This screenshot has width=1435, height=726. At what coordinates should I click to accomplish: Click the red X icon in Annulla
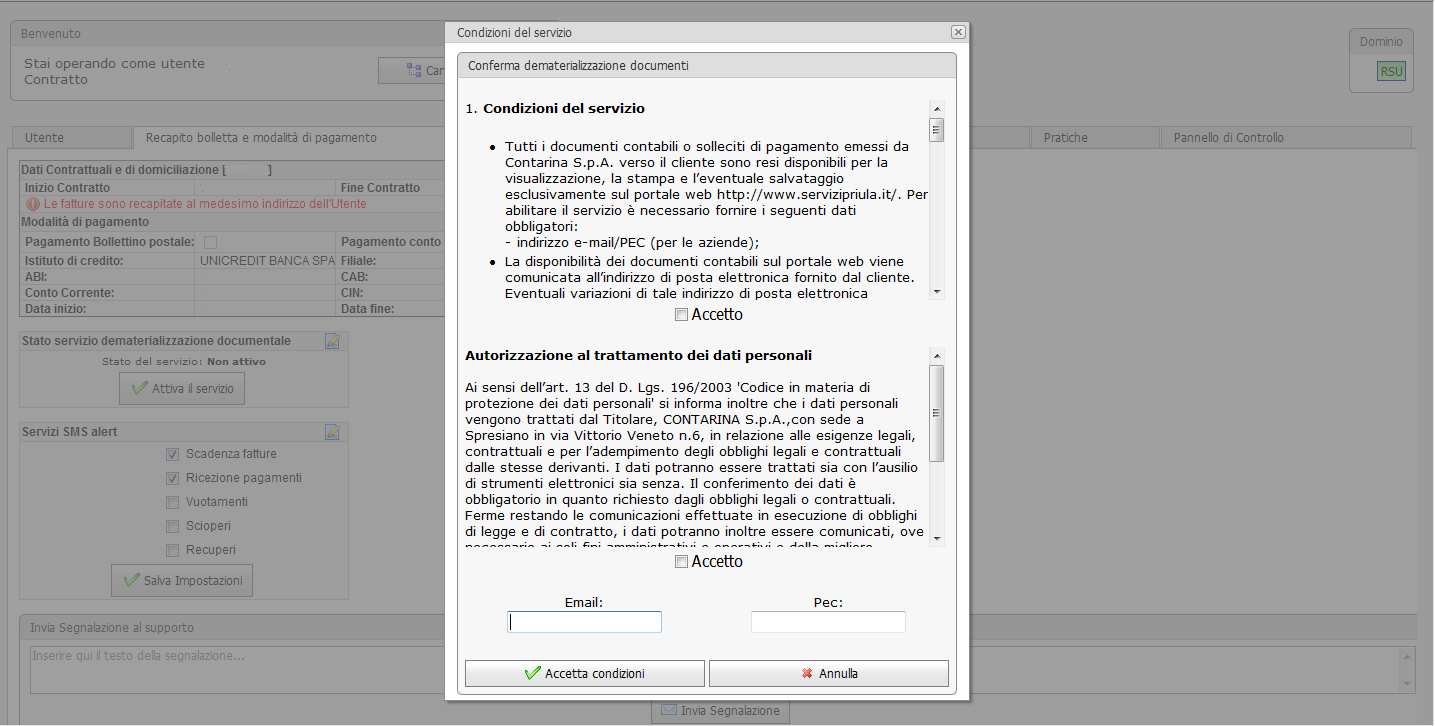tap(807, 674)
